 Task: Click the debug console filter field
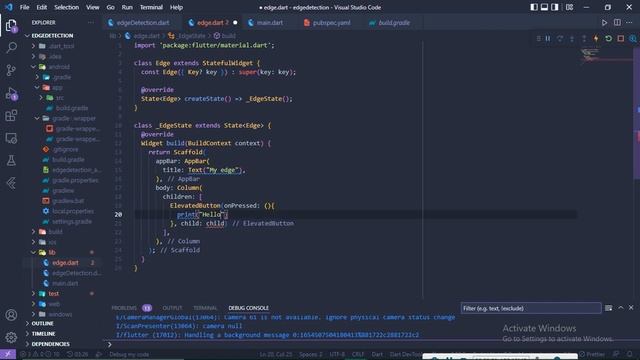pos(531,308)
